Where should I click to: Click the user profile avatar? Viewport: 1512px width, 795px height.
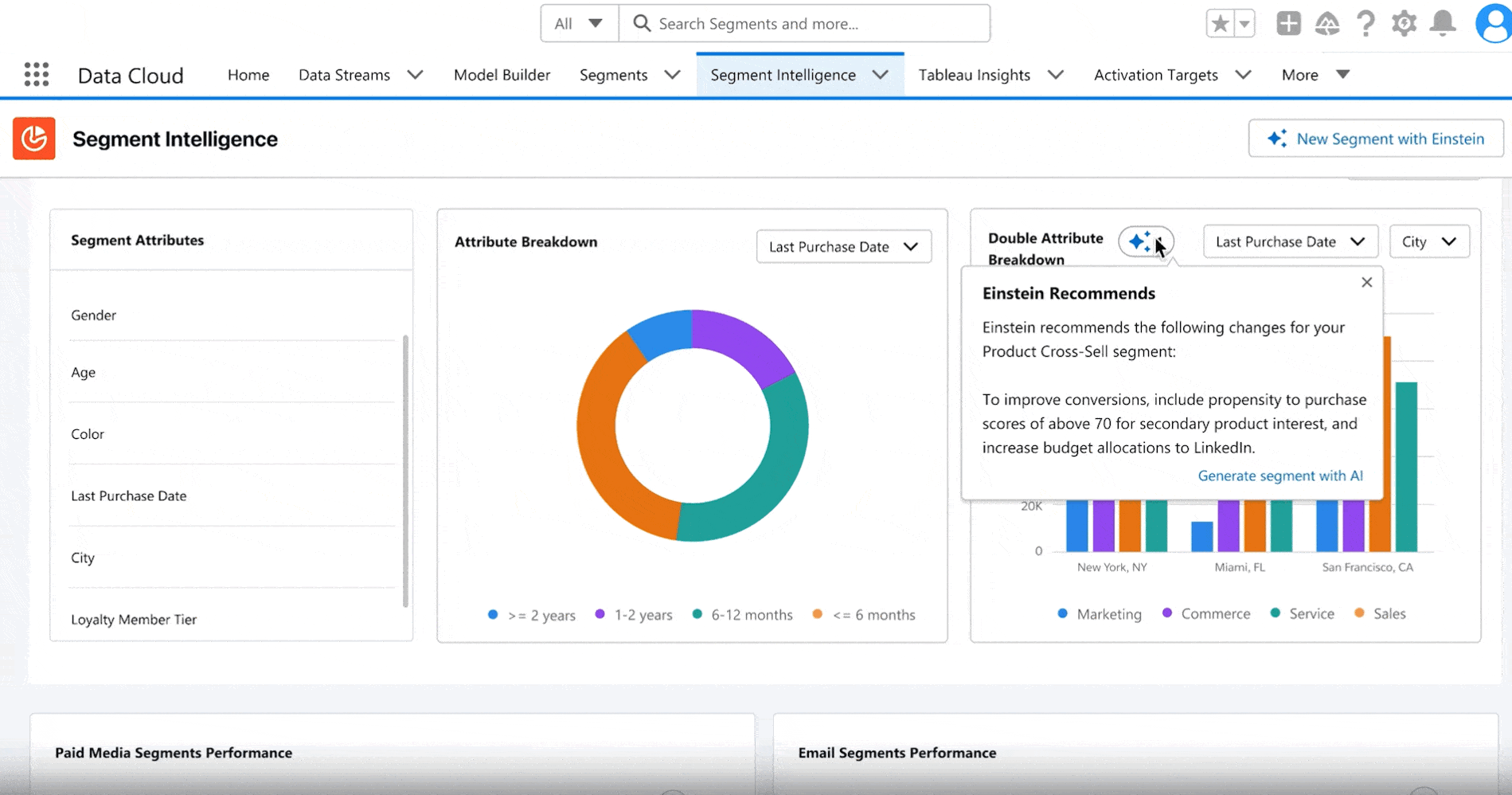coord(1492,24)
